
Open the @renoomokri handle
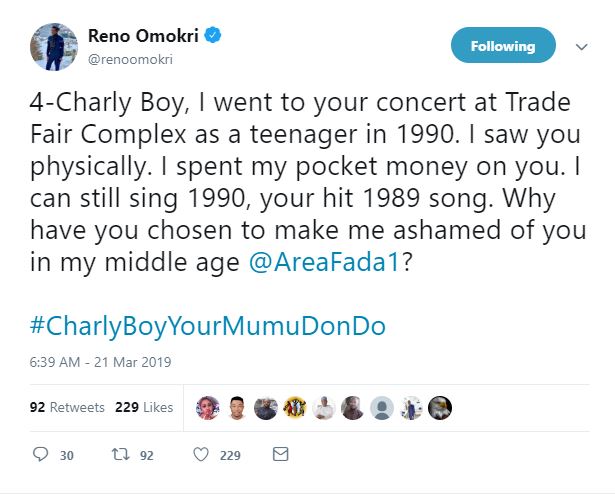coord(130,60)
